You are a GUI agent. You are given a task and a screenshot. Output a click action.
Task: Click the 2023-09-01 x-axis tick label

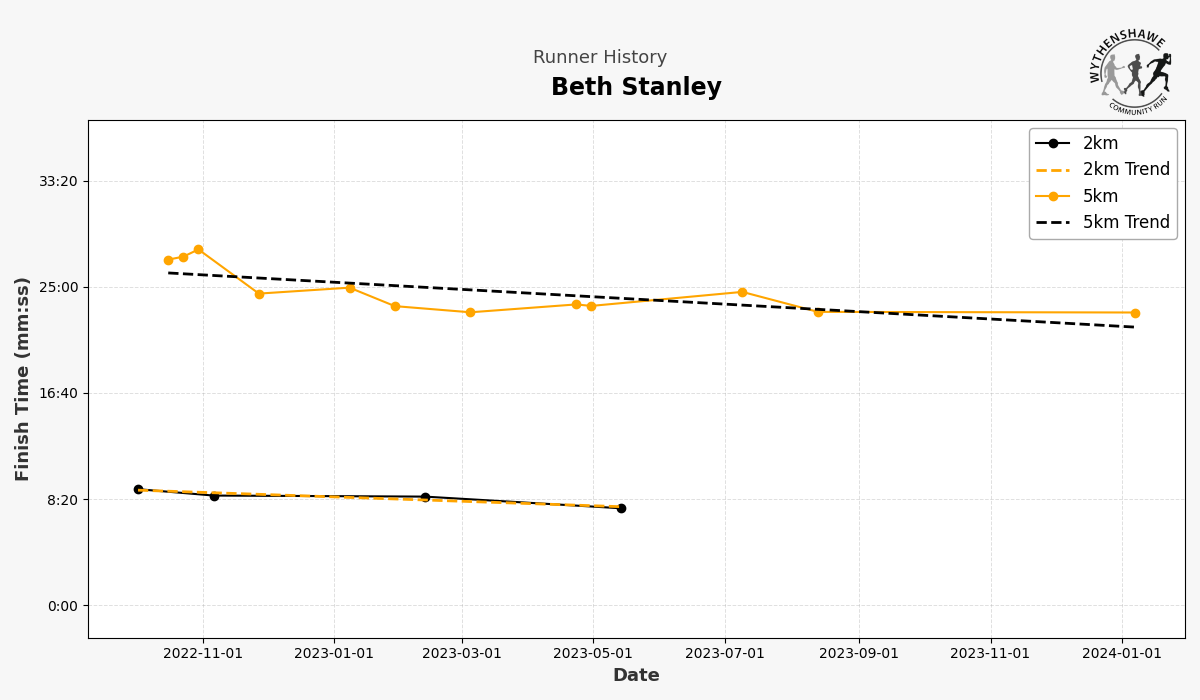tap(859, 654)
